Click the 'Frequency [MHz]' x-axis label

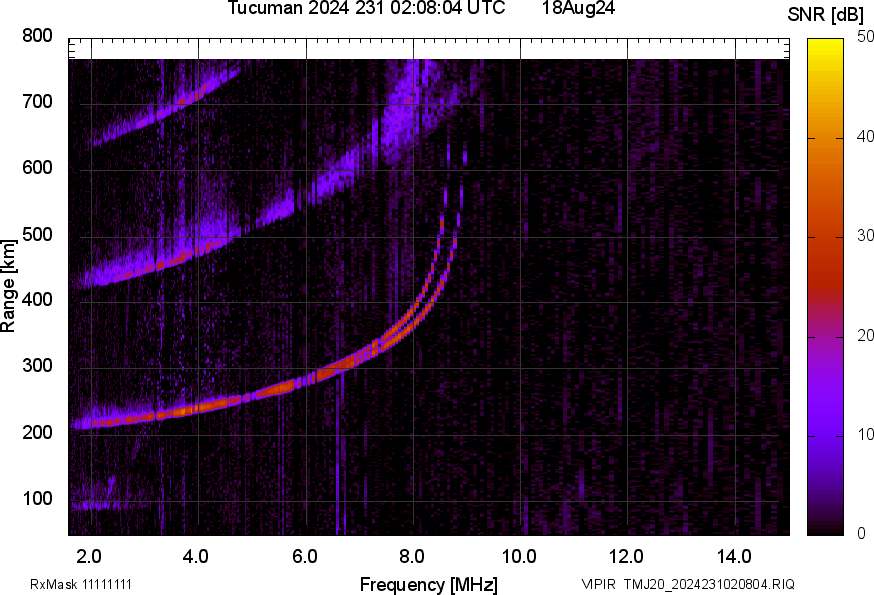pos(429,584)
